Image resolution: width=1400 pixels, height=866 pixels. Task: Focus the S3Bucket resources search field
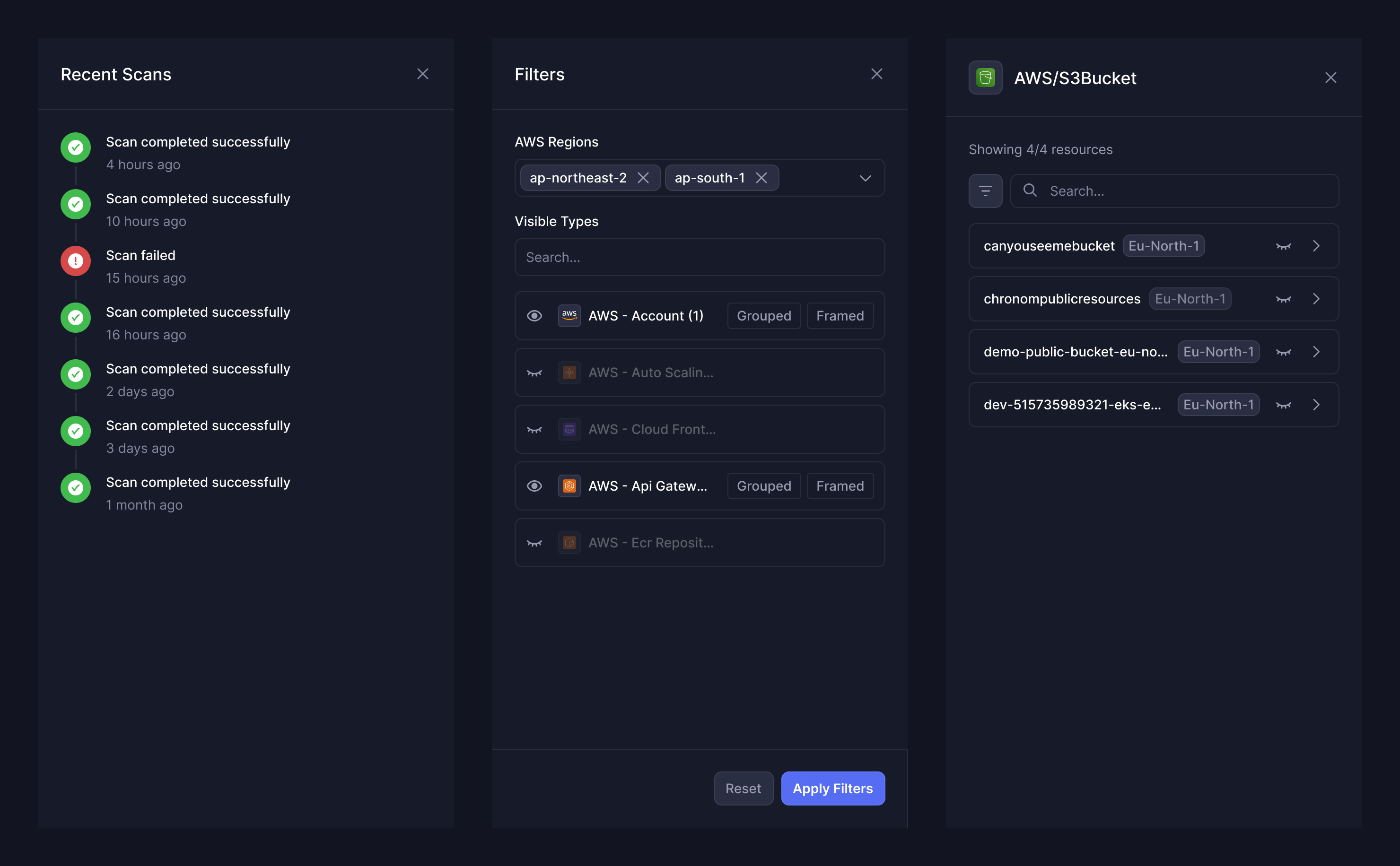coord(1174,191)
